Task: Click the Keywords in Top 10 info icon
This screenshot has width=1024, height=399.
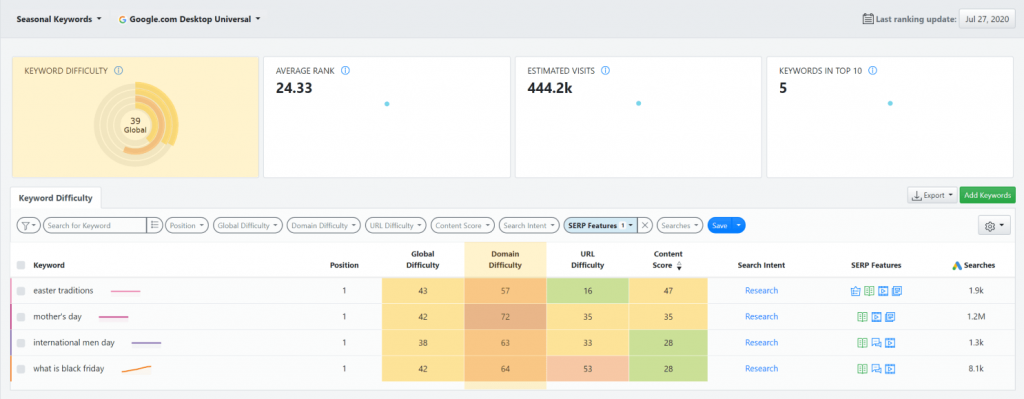Action: (872, 71)
